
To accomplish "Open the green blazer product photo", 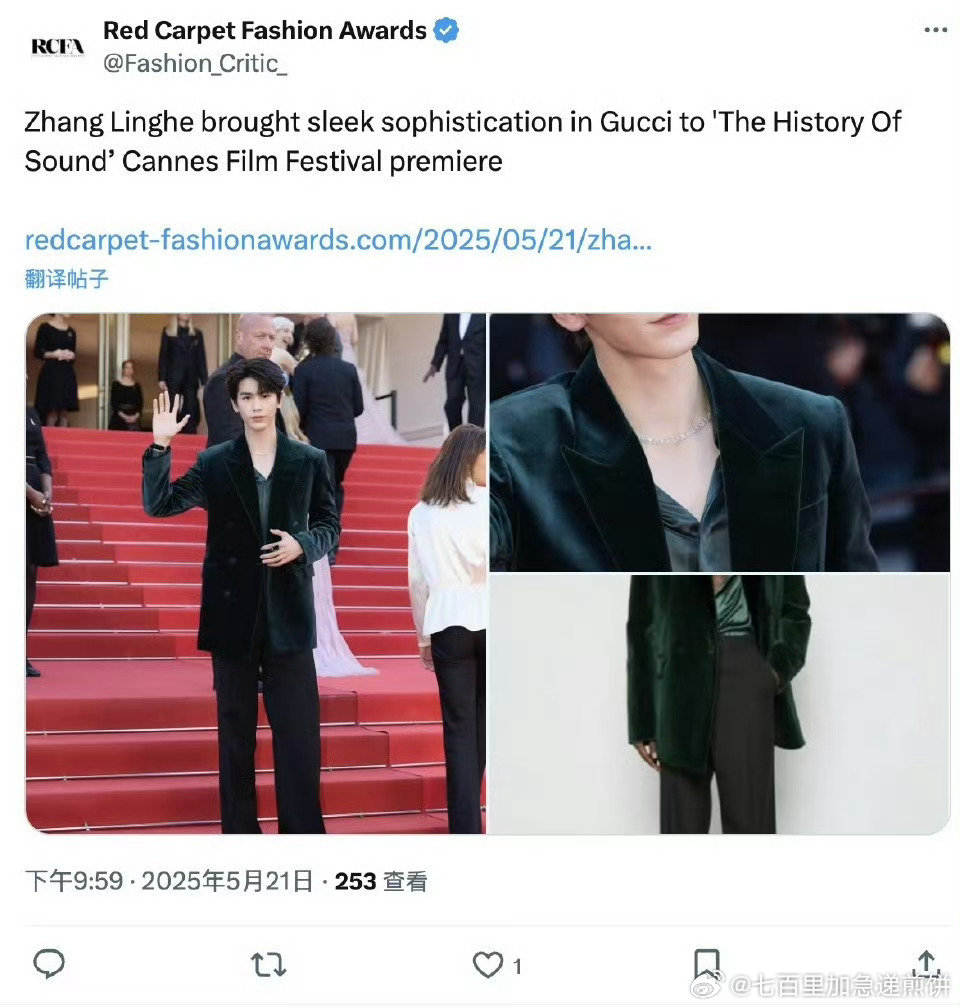I will 720,704.
